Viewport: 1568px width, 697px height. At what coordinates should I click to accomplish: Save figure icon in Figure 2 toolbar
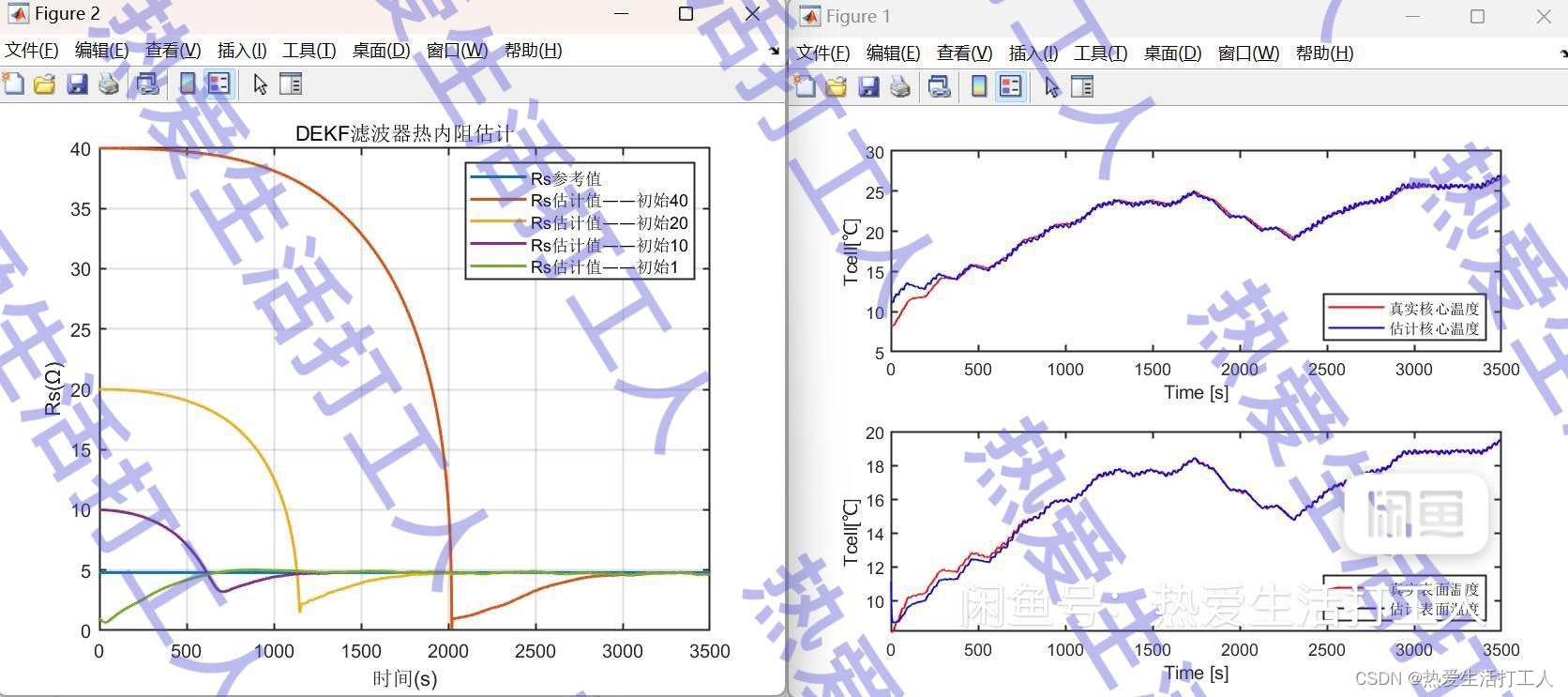(x=77, y=84)
